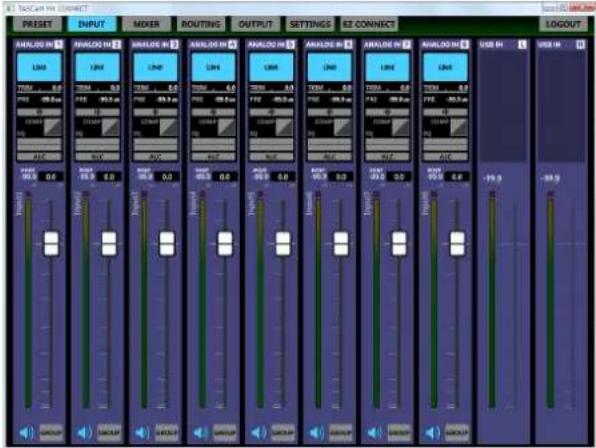Switch to the SETTINGS tab
Screen dimensions: 596x448
[310, 24]
